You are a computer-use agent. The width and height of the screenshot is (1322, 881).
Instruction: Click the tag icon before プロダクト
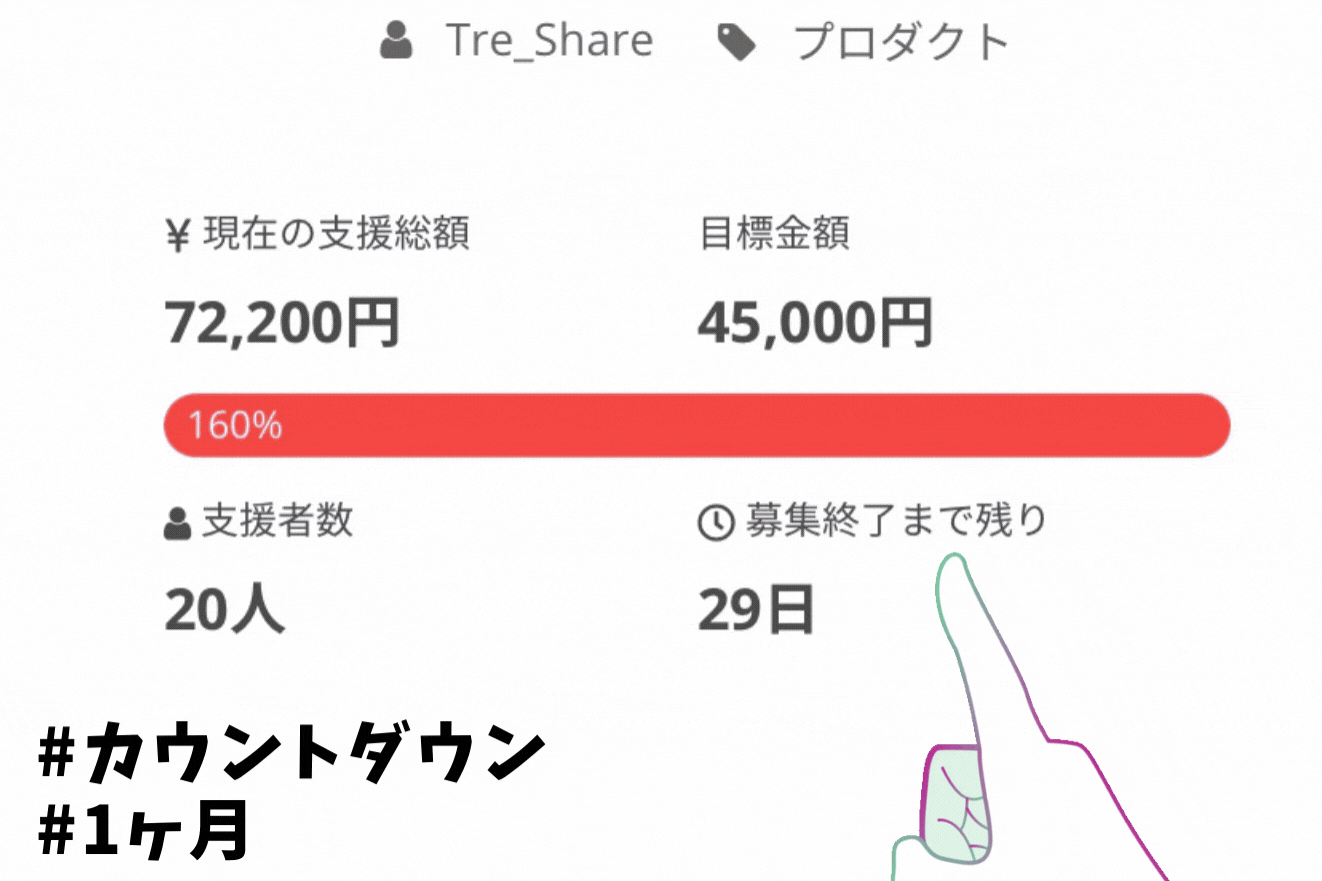(738, 43)
